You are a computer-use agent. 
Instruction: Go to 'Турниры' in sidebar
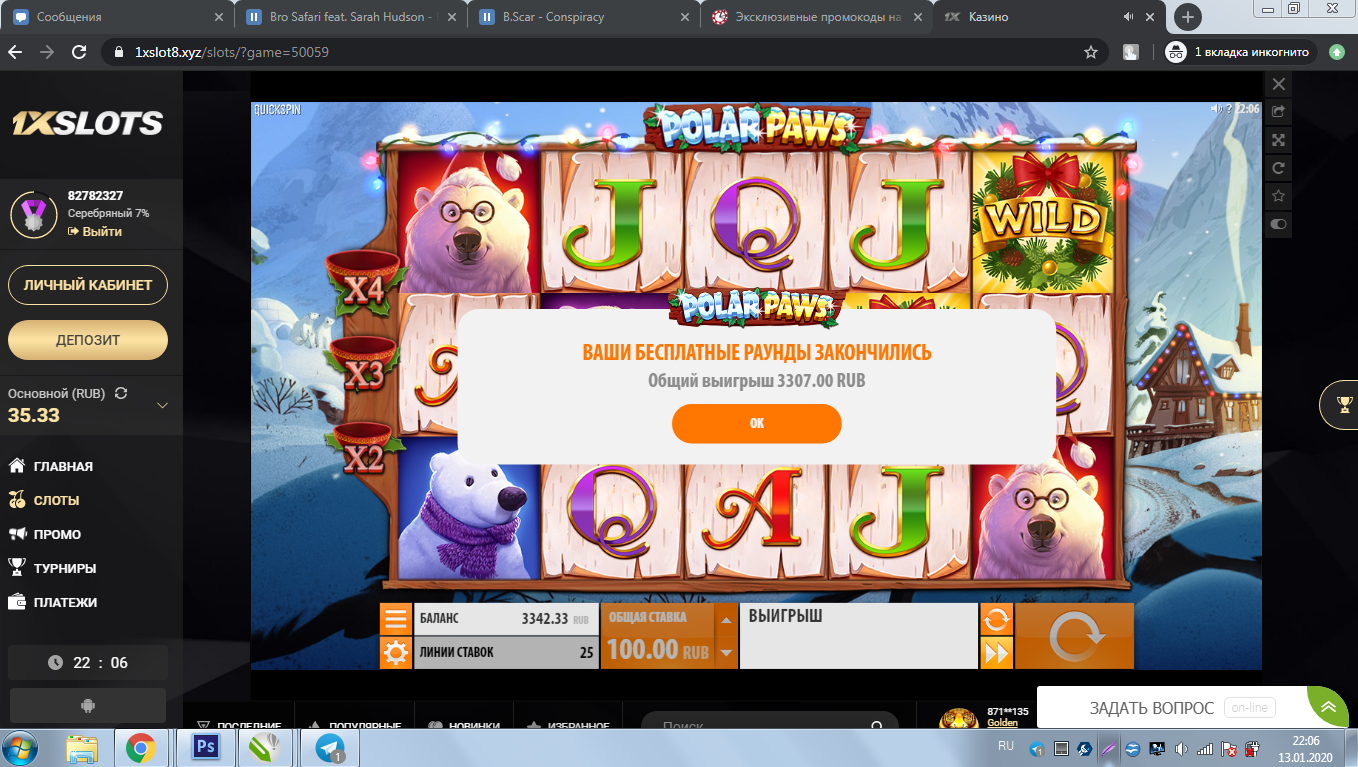pyautogui.click(x=64, y=568)
